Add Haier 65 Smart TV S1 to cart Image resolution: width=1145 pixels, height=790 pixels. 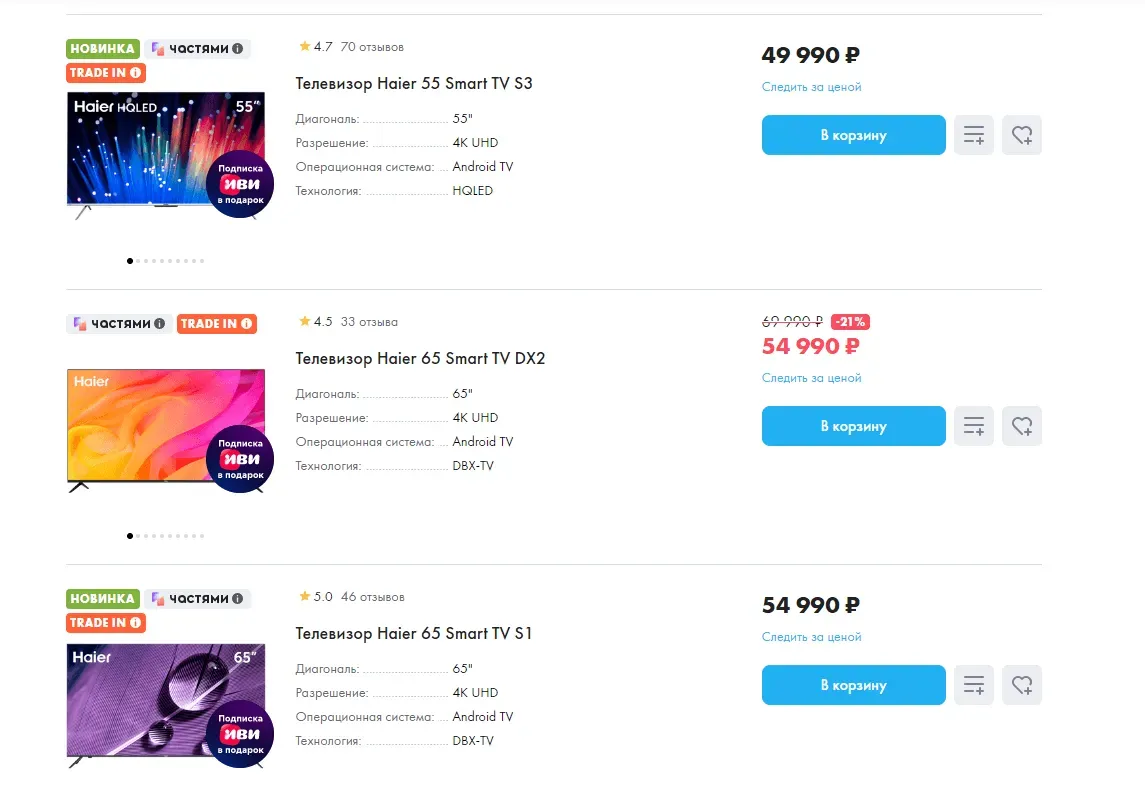[x=853, y=685]
